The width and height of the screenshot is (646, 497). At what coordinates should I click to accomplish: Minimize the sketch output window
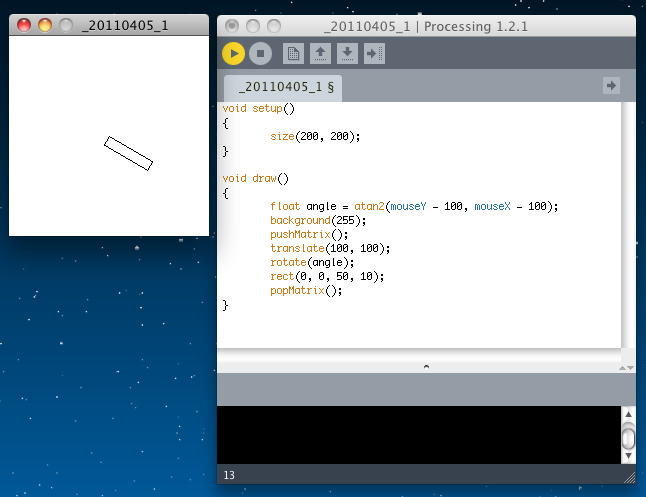(45, 25)
